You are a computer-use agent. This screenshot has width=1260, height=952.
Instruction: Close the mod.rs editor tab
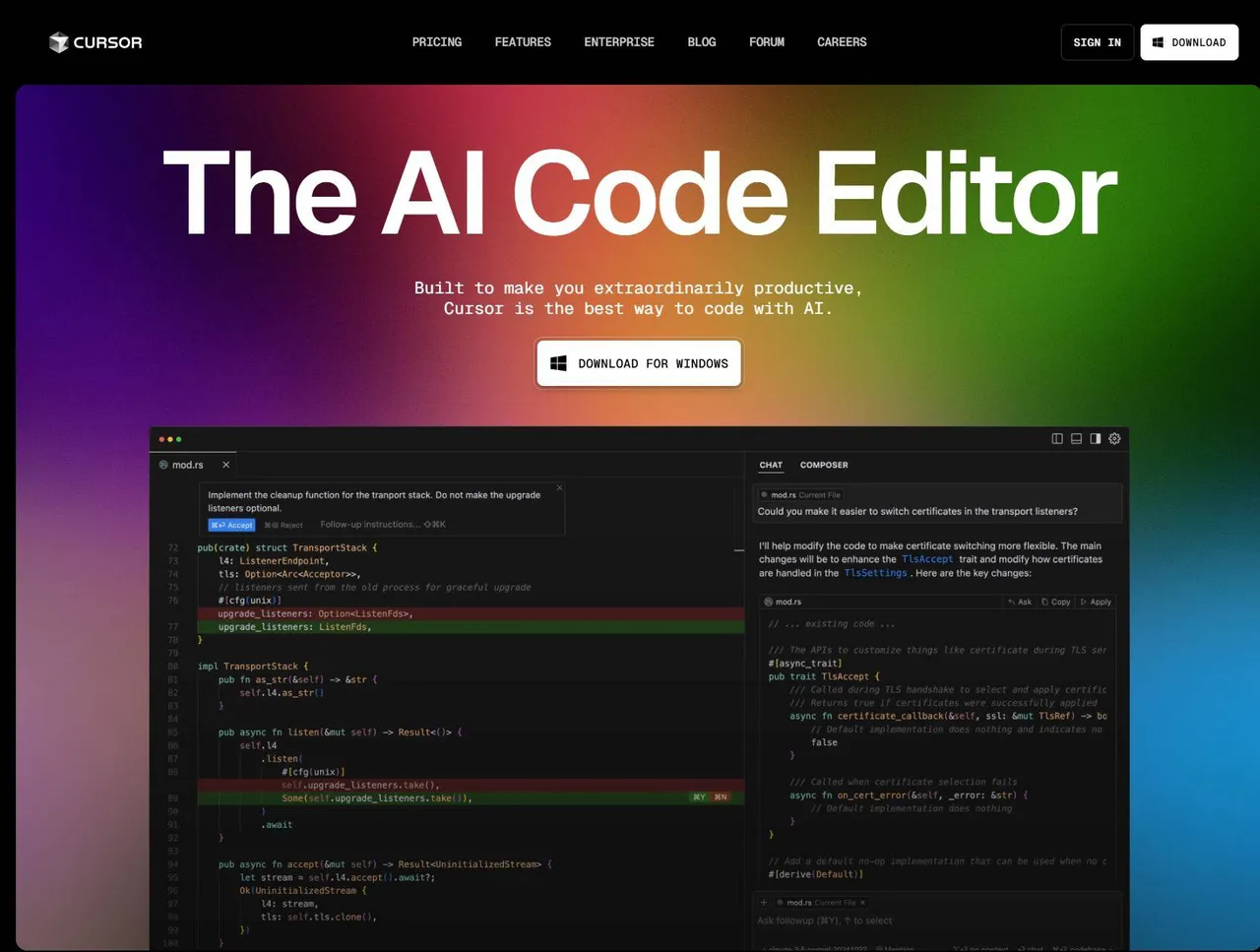[225, 465]
